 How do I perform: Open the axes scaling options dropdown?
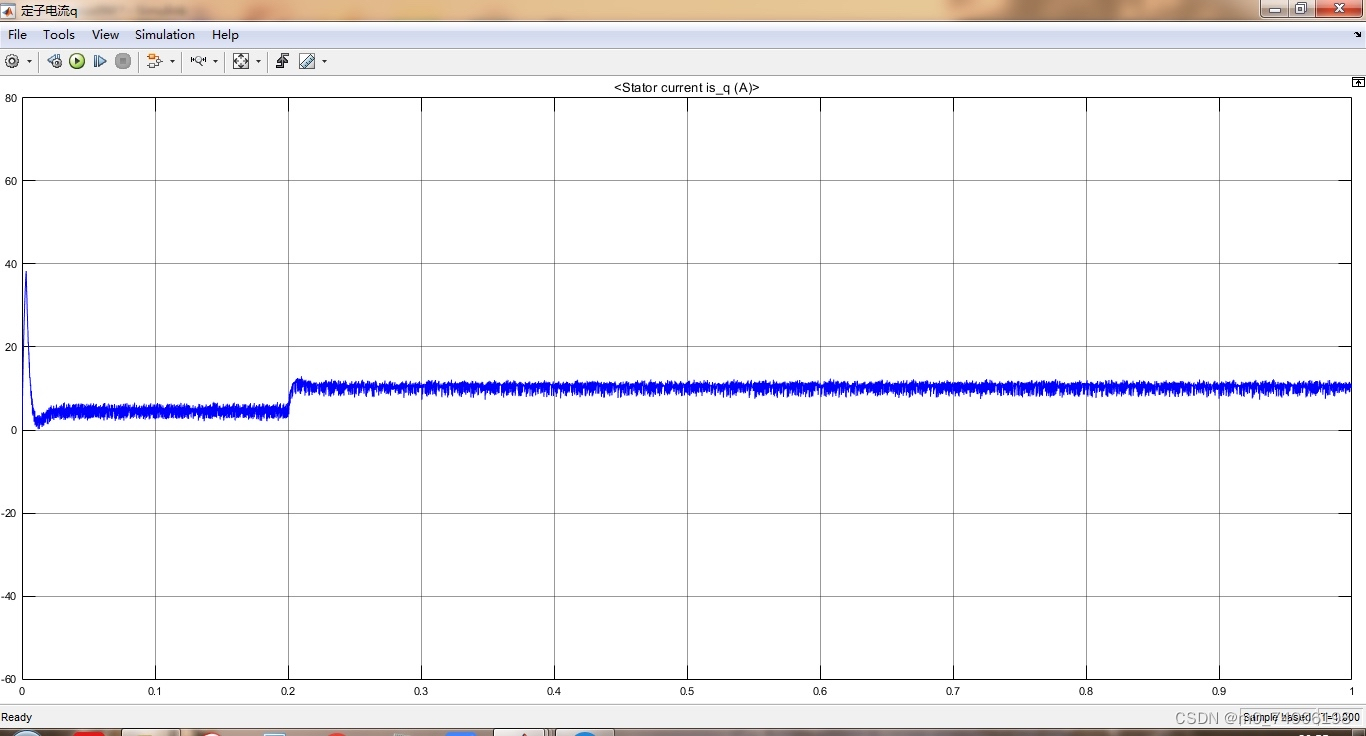[258, 61]
